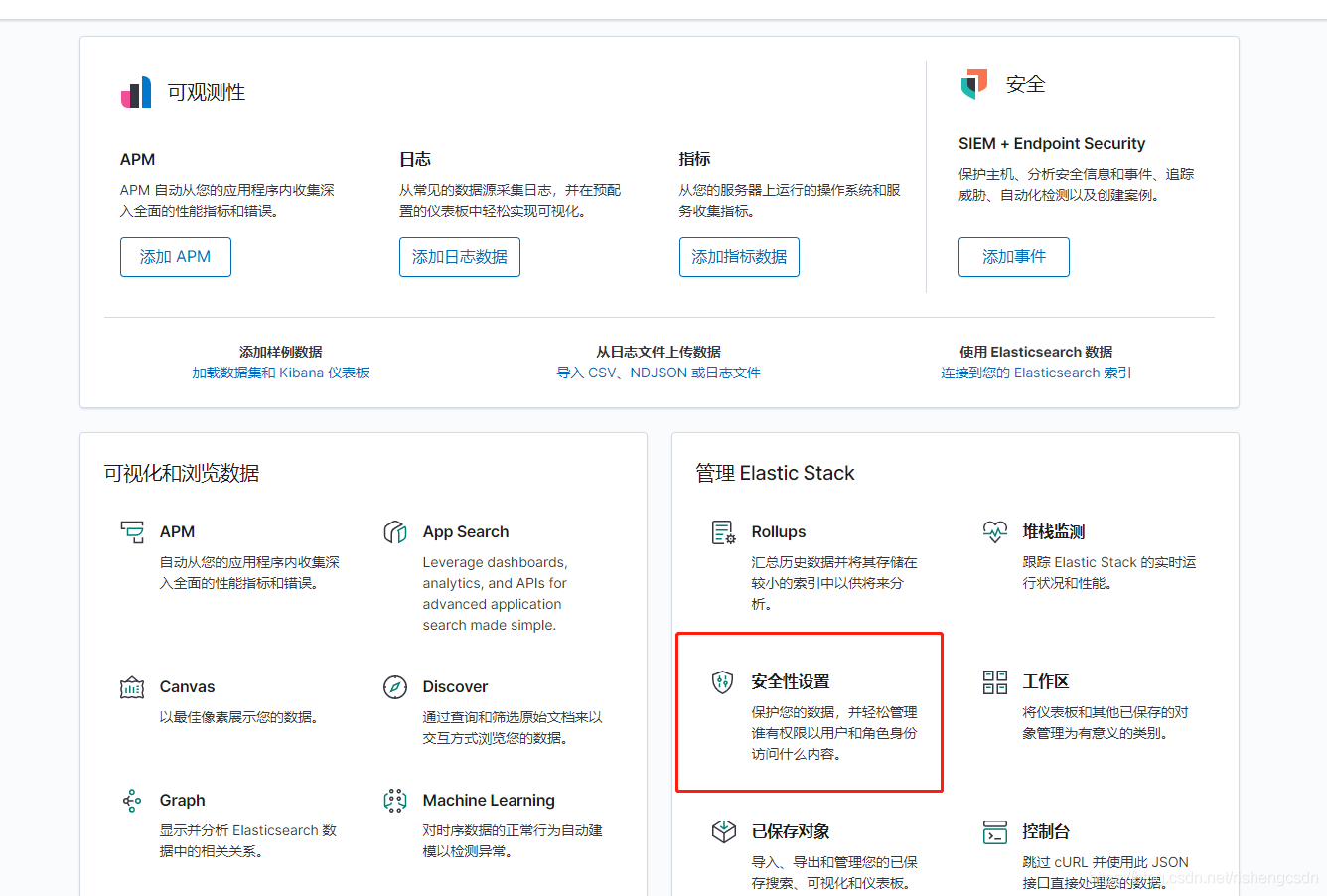Click the Machine Learning icon
The image size is (1327, 896).
[395, 801]
